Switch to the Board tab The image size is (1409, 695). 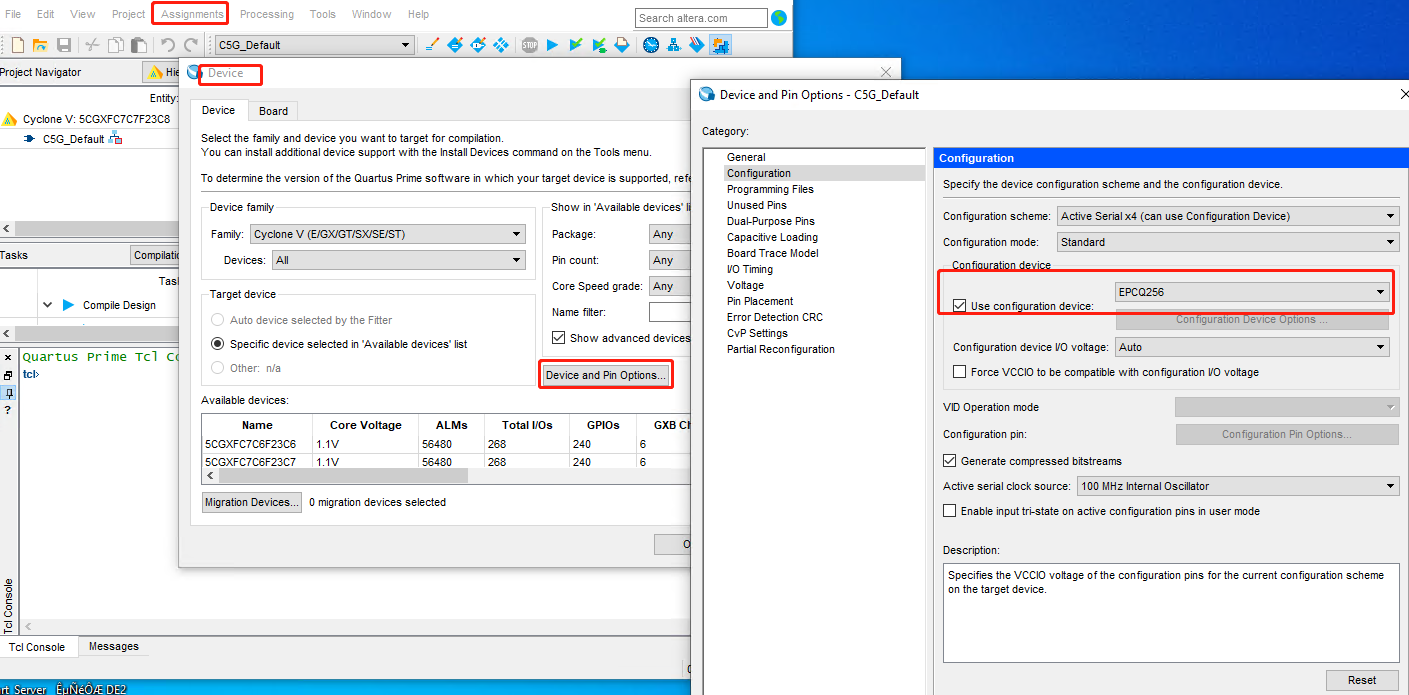tap(273, 111)
